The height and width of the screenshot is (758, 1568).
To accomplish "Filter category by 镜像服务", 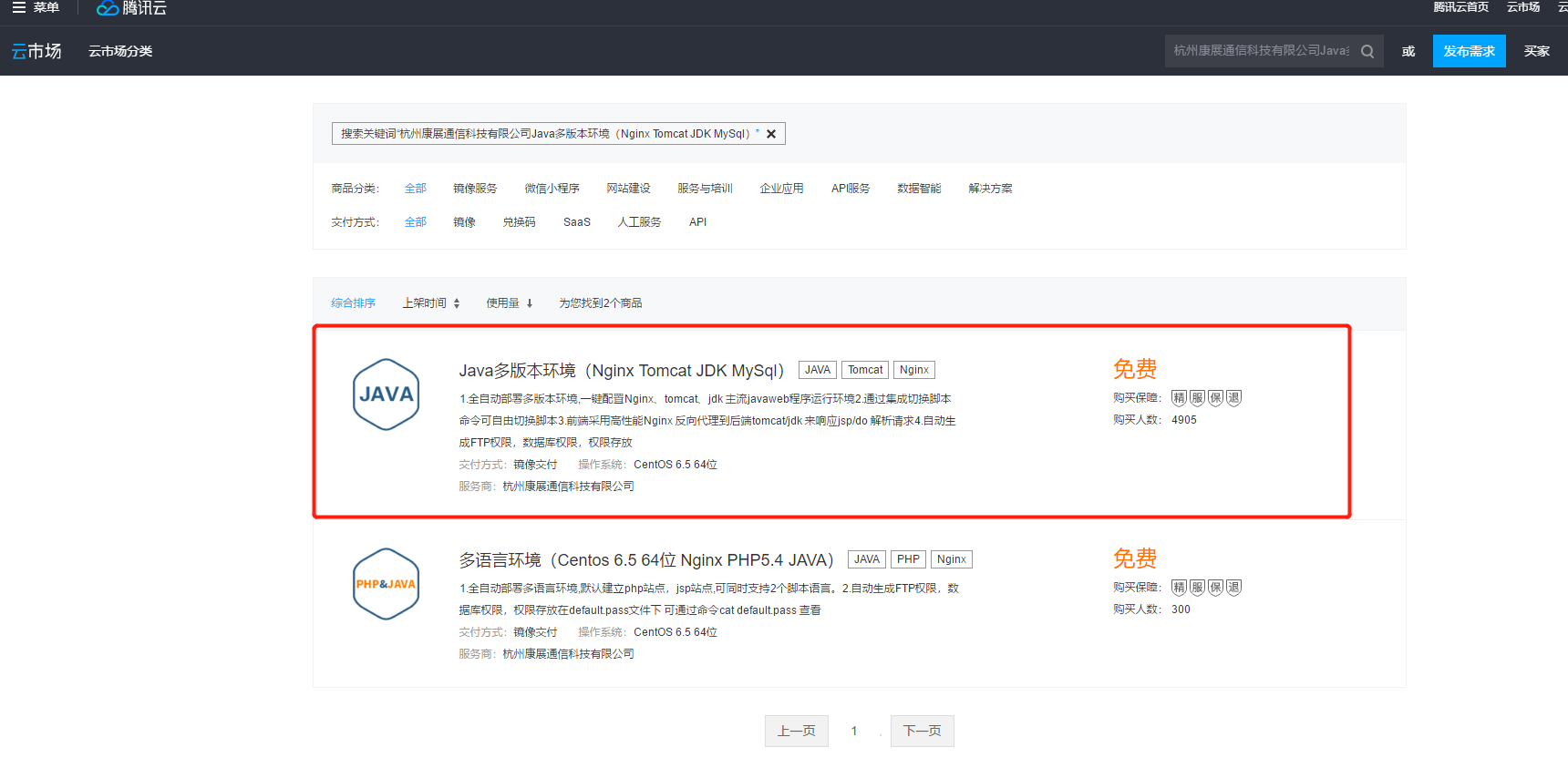I will pos(475,189).
